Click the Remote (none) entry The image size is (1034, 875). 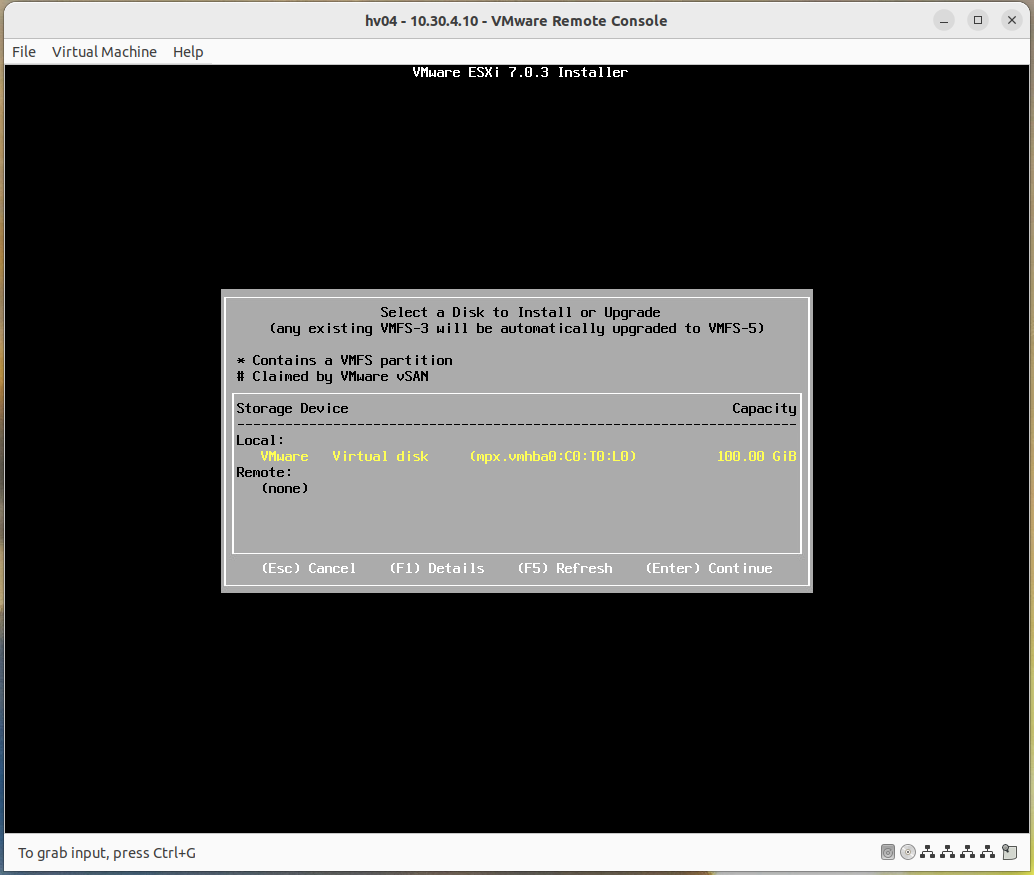tap(284, 488)
